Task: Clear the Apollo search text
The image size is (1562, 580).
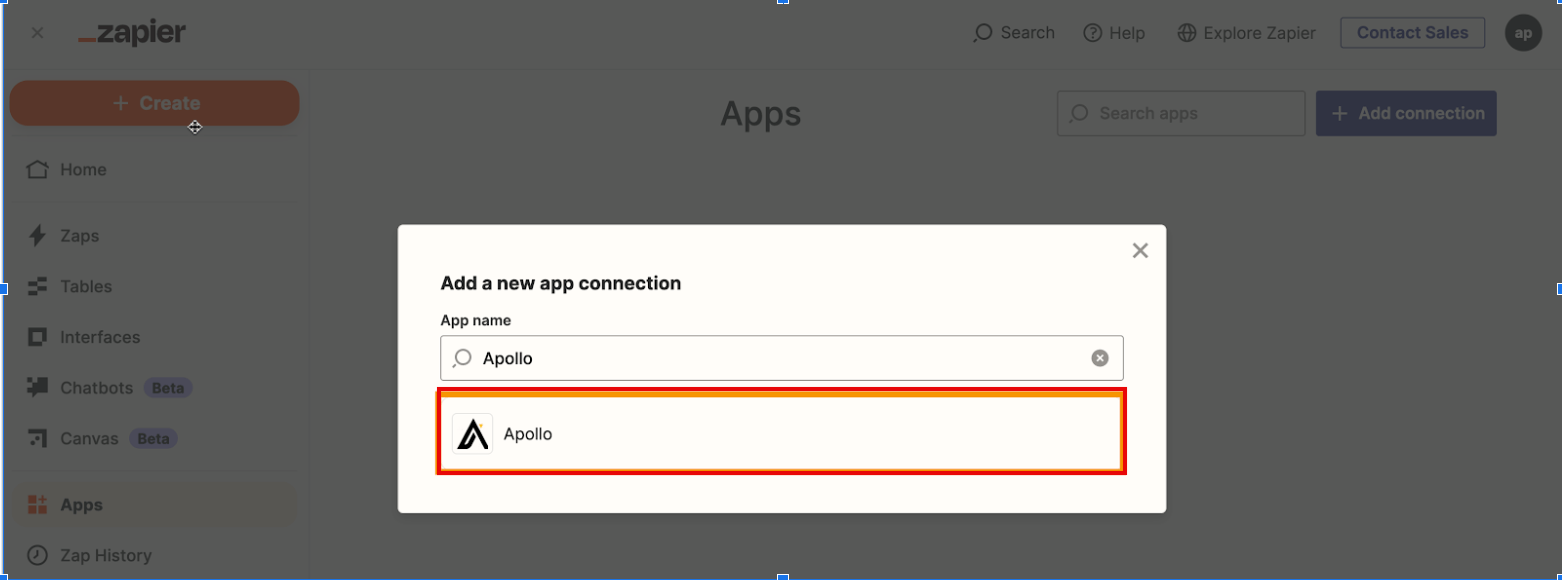Action: click(x=1099, y=358)
